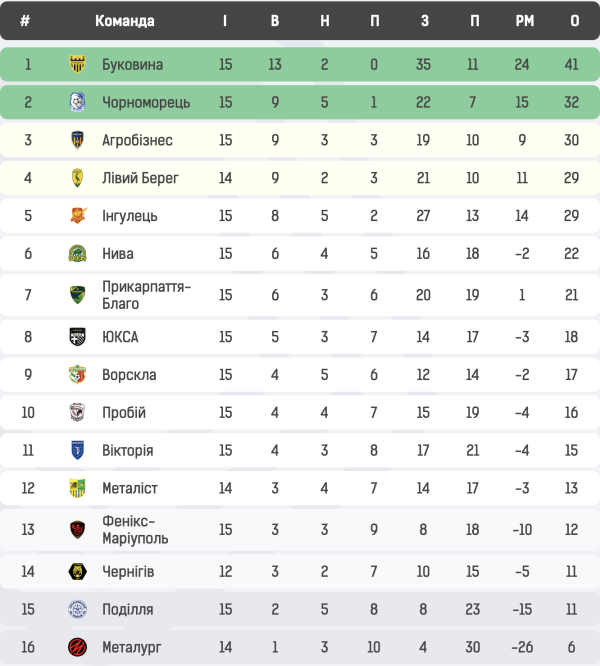Click the # rank column header
This screenshot has height=666, width=600.
pyautogui.click(x=25, y=21)
